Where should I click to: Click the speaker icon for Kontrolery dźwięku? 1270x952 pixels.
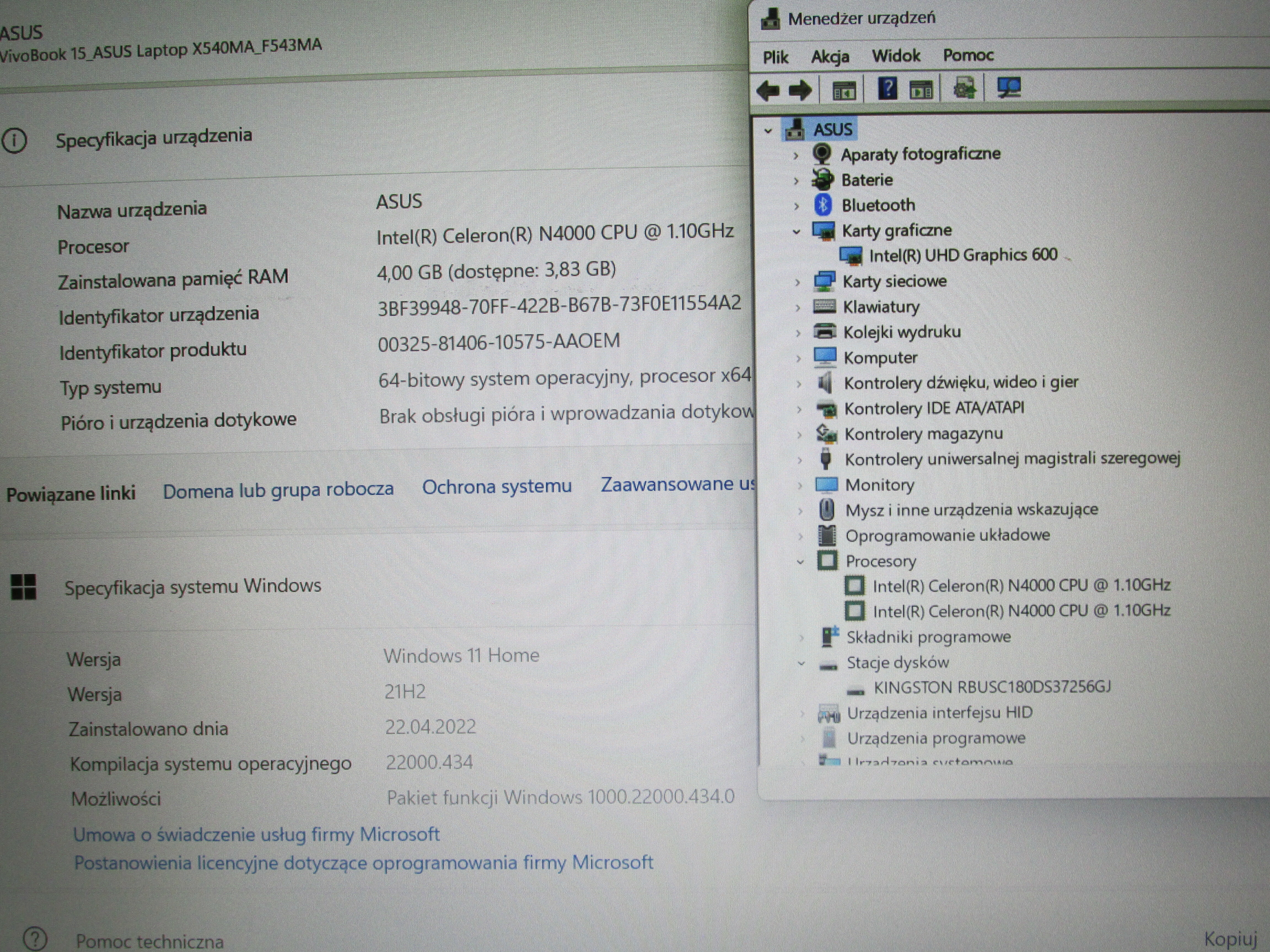825,382
